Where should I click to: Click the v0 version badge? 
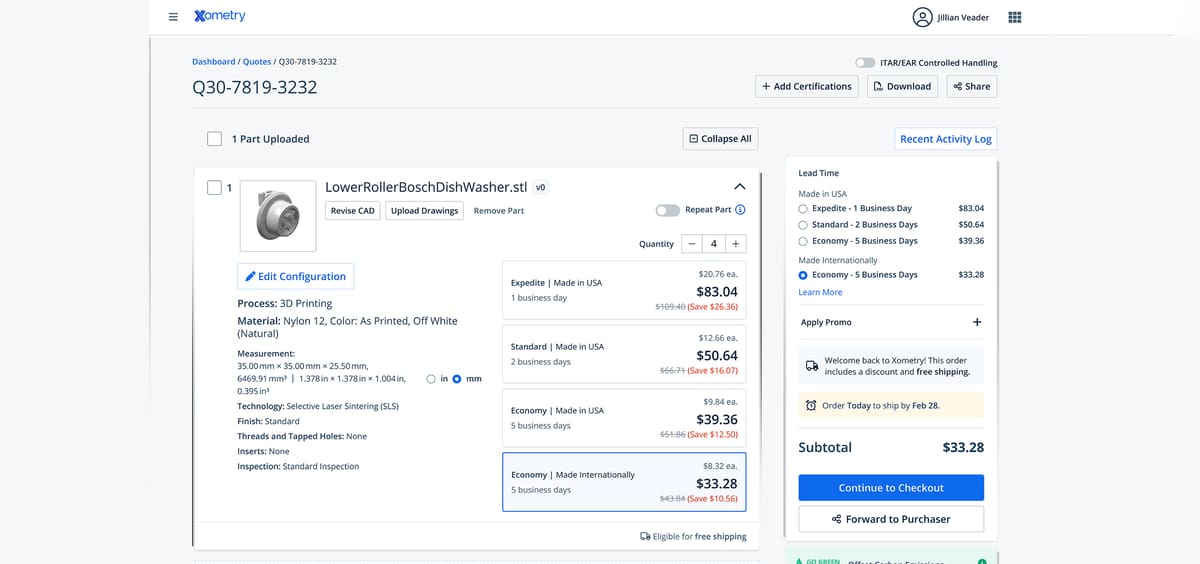coord(540,187)
